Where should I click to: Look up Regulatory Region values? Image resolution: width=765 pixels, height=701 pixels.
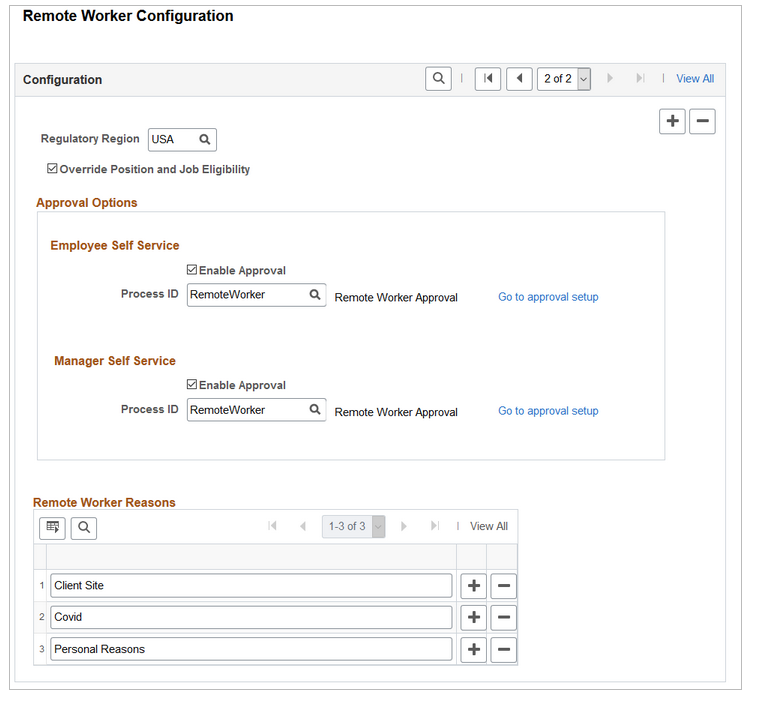[x=205, y=140]
